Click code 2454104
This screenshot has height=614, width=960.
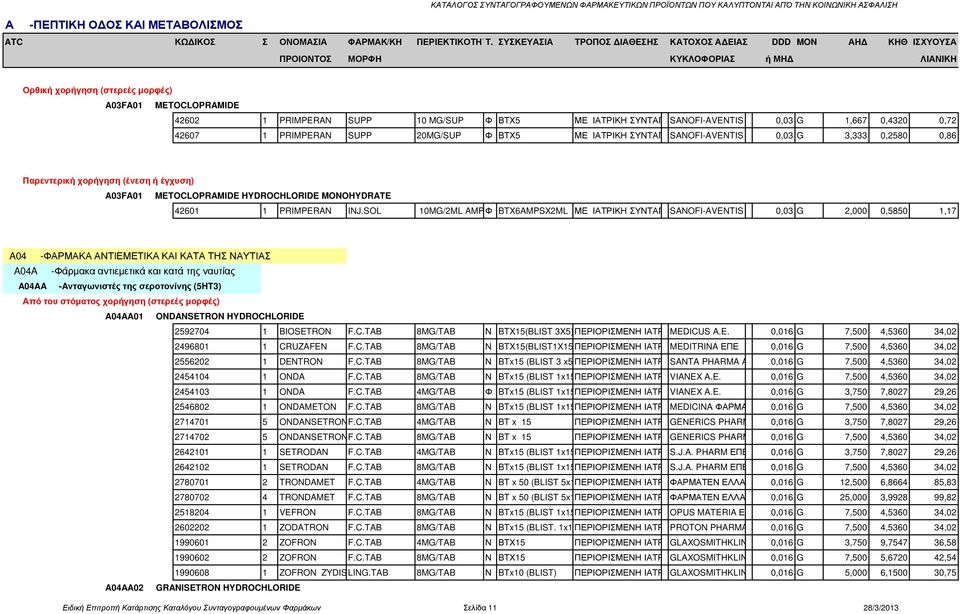192,376
